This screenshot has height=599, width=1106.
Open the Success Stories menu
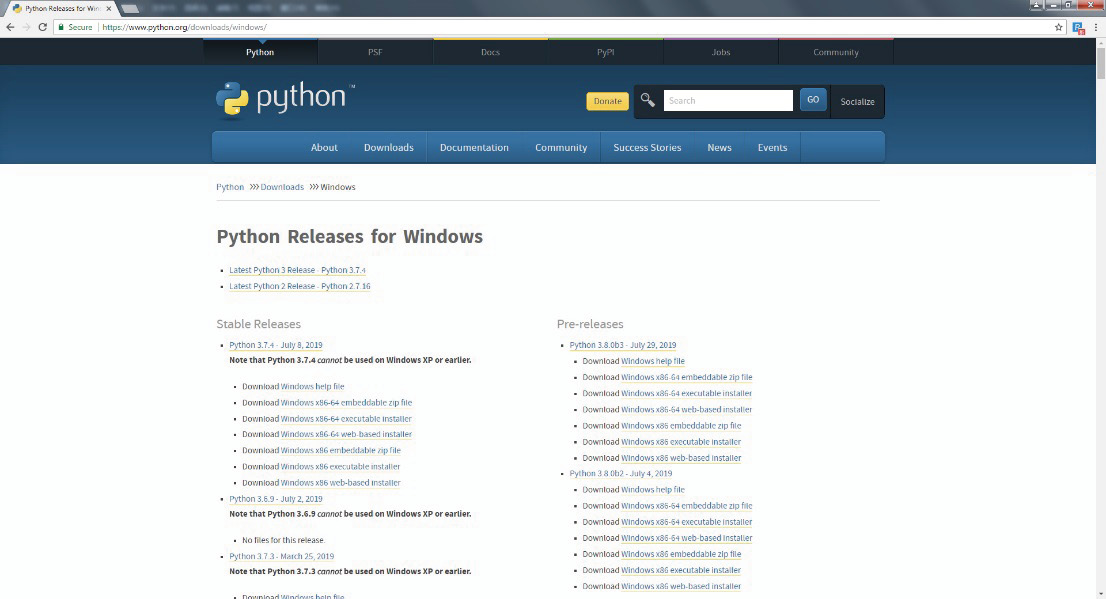pyautogui.click(x=647, y=147)
